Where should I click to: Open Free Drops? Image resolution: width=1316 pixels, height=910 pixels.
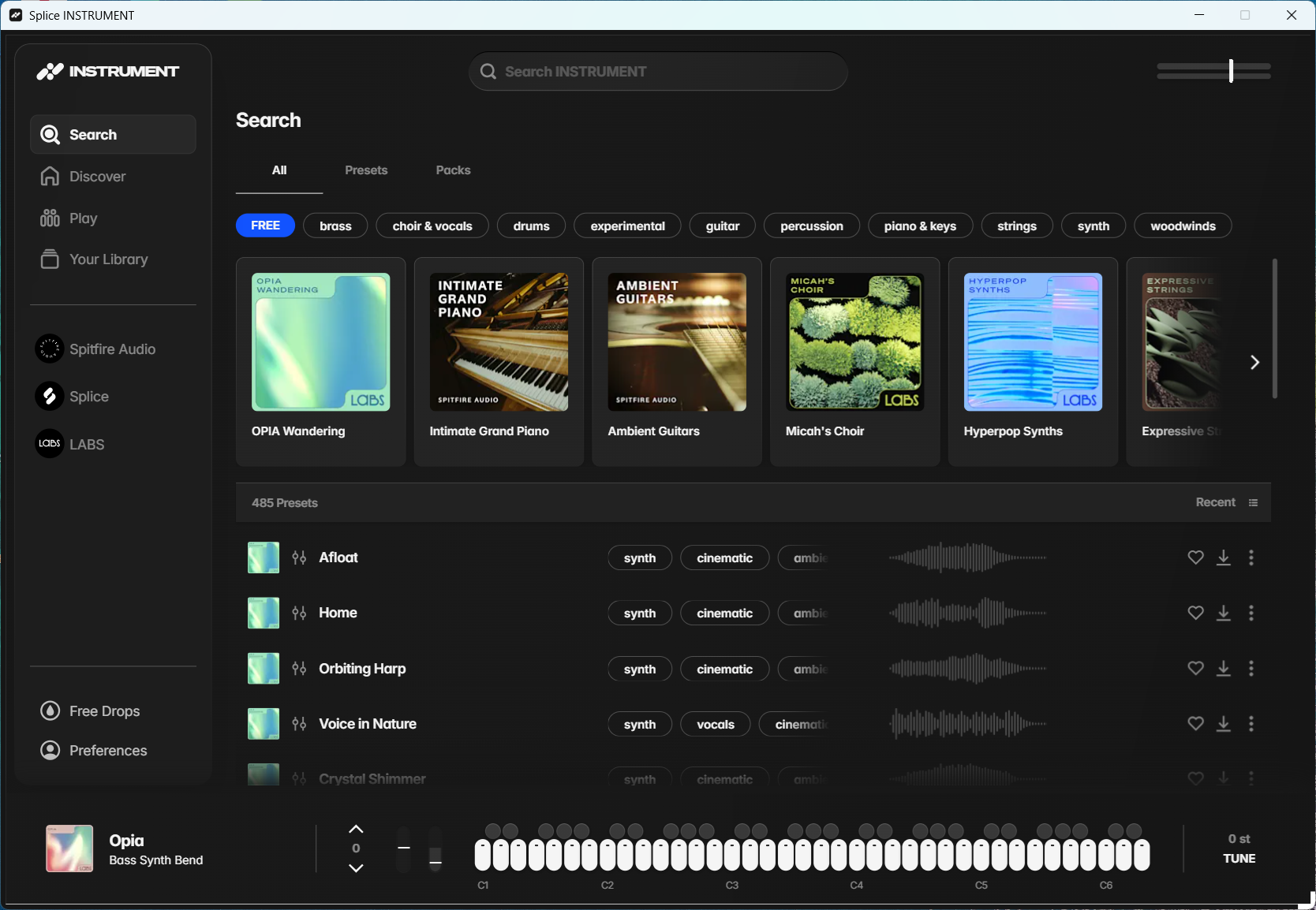pos(90,711)
